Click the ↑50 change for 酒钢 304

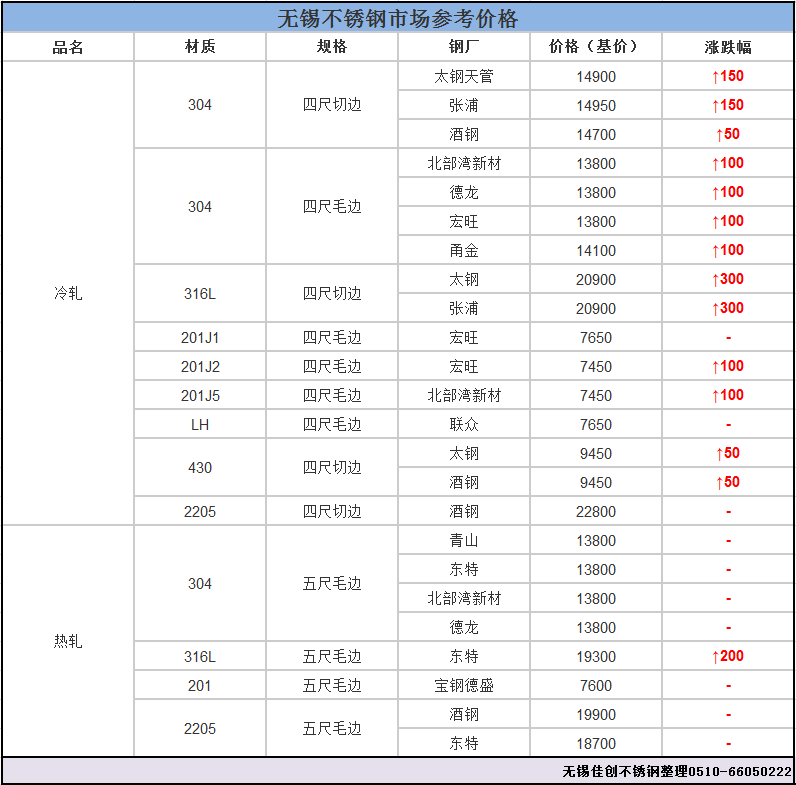coord(728,134)
